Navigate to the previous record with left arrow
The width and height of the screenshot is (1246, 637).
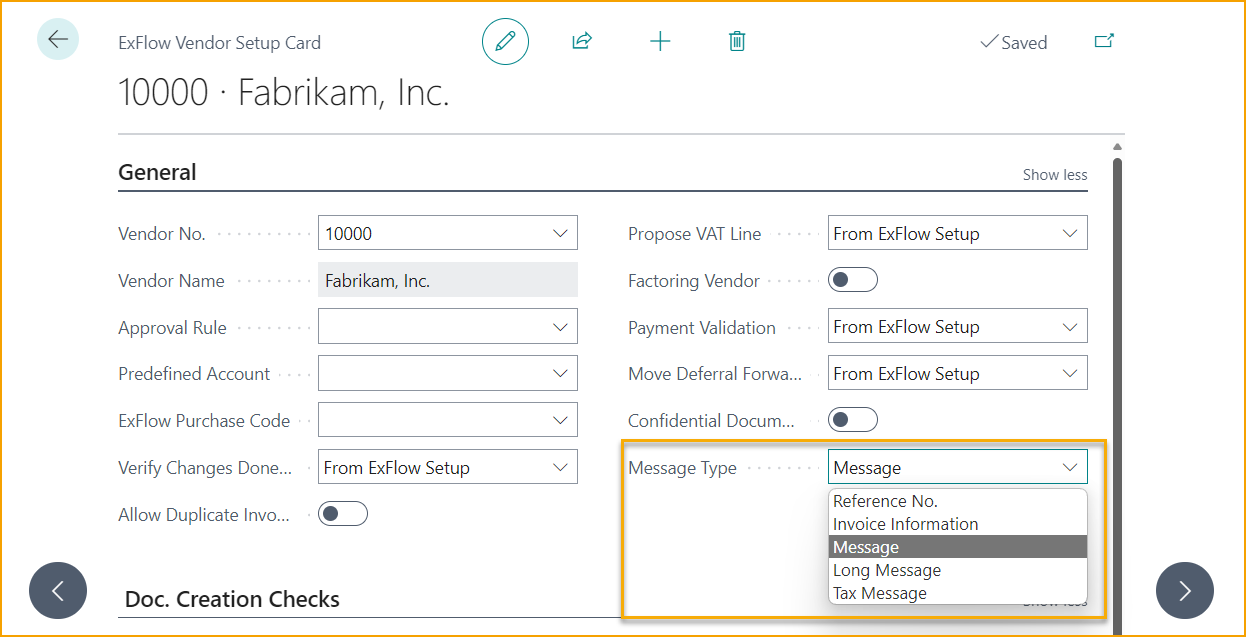pyautogui.click(x=58, y=590)
